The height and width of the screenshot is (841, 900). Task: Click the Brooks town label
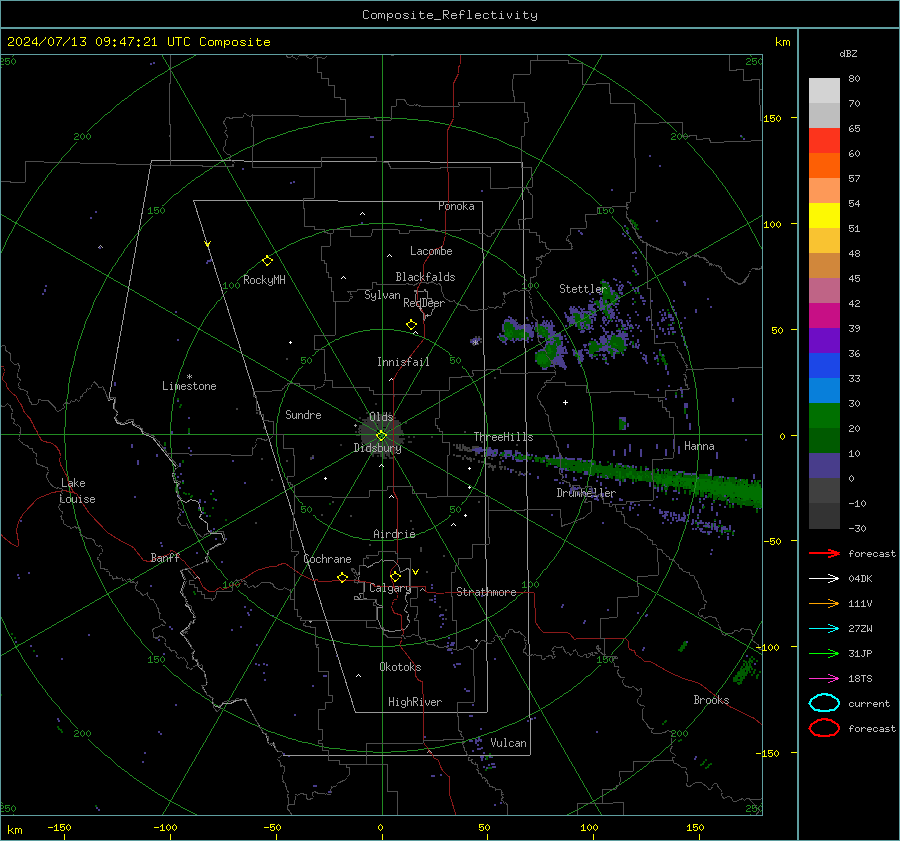coord(711,700)
